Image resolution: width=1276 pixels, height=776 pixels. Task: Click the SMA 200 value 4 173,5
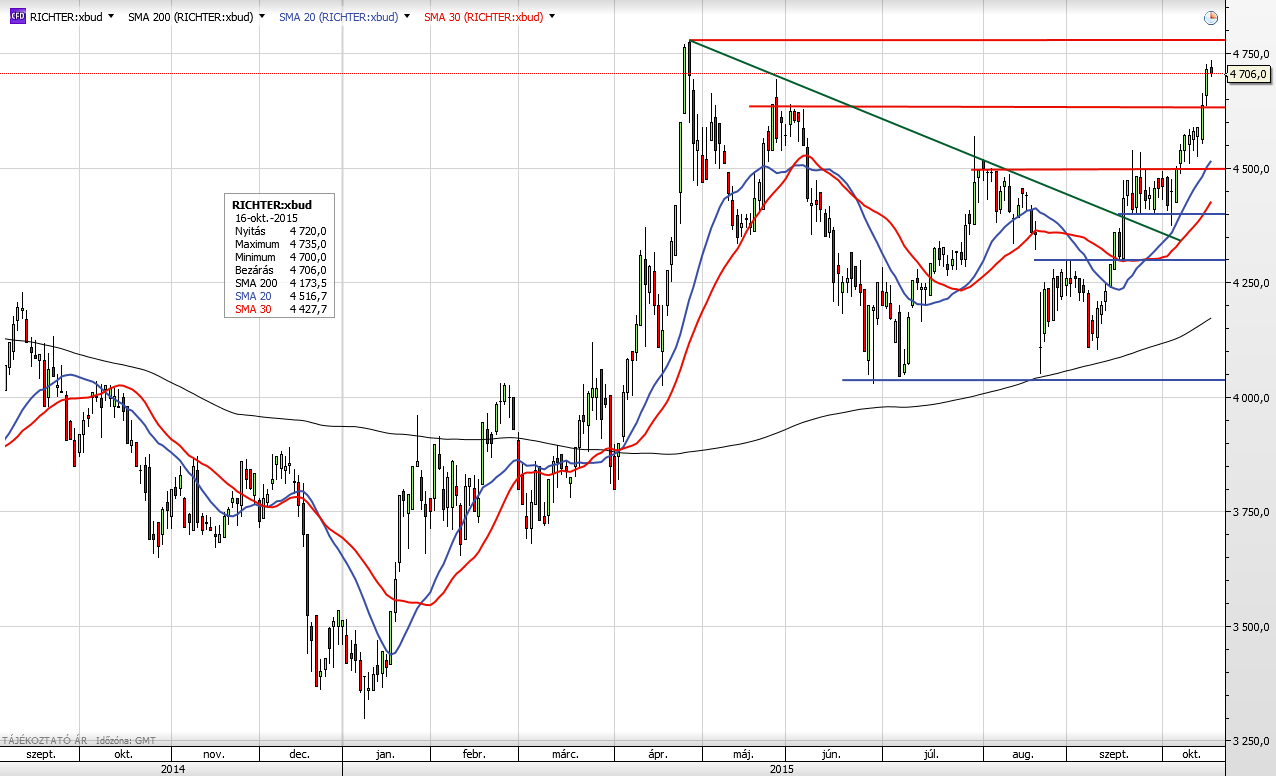pos(308,283)
